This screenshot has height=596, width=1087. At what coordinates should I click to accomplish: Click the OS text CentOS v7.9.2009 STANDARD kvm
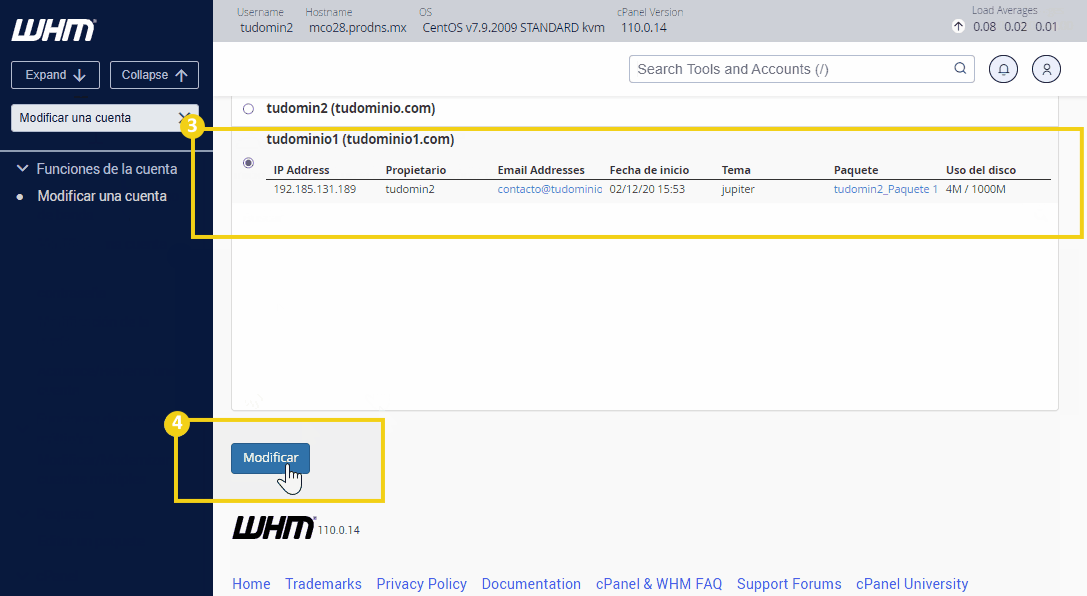(x=513, y=28)
